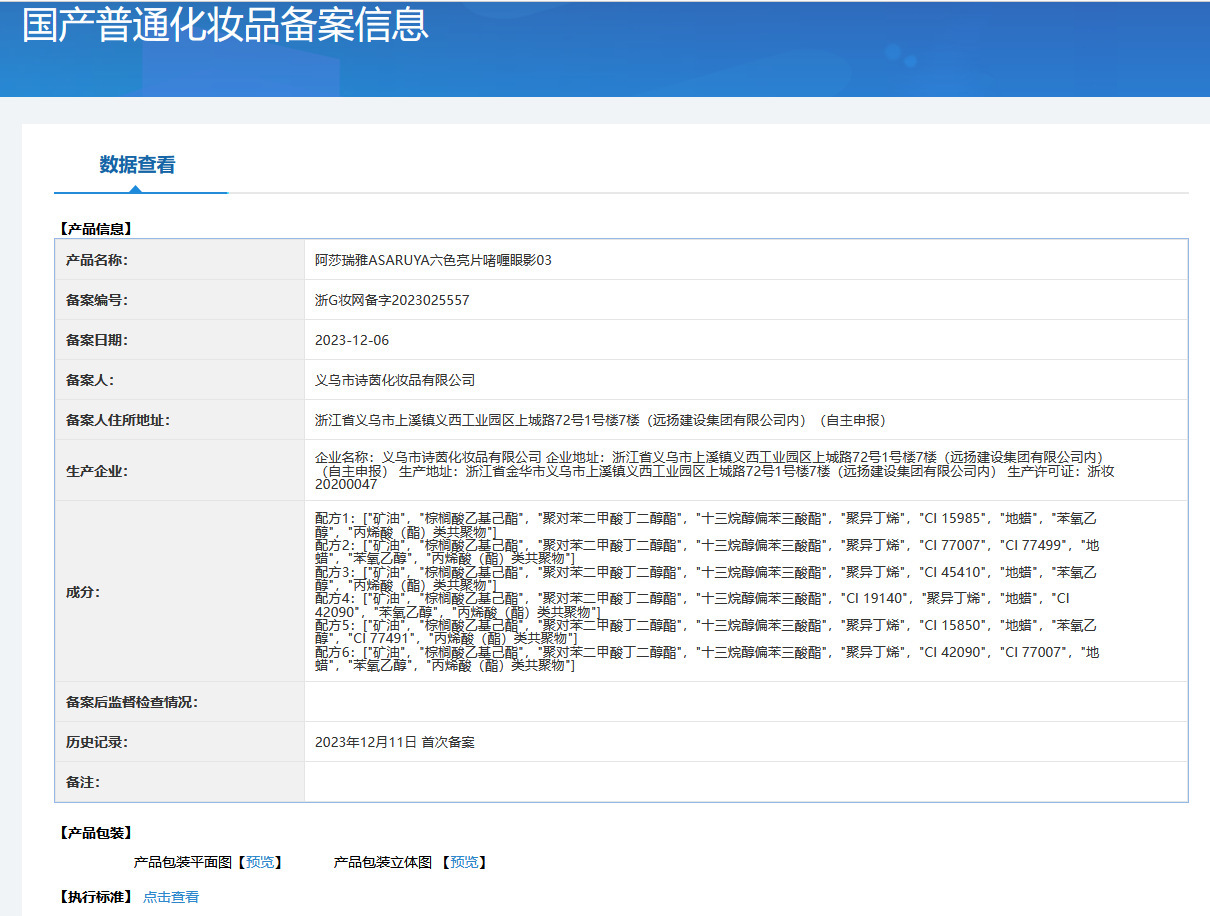Click the 【产品信息】 section heading
Viewport: 1210px width, 916px height.
(x=96, y=229)
